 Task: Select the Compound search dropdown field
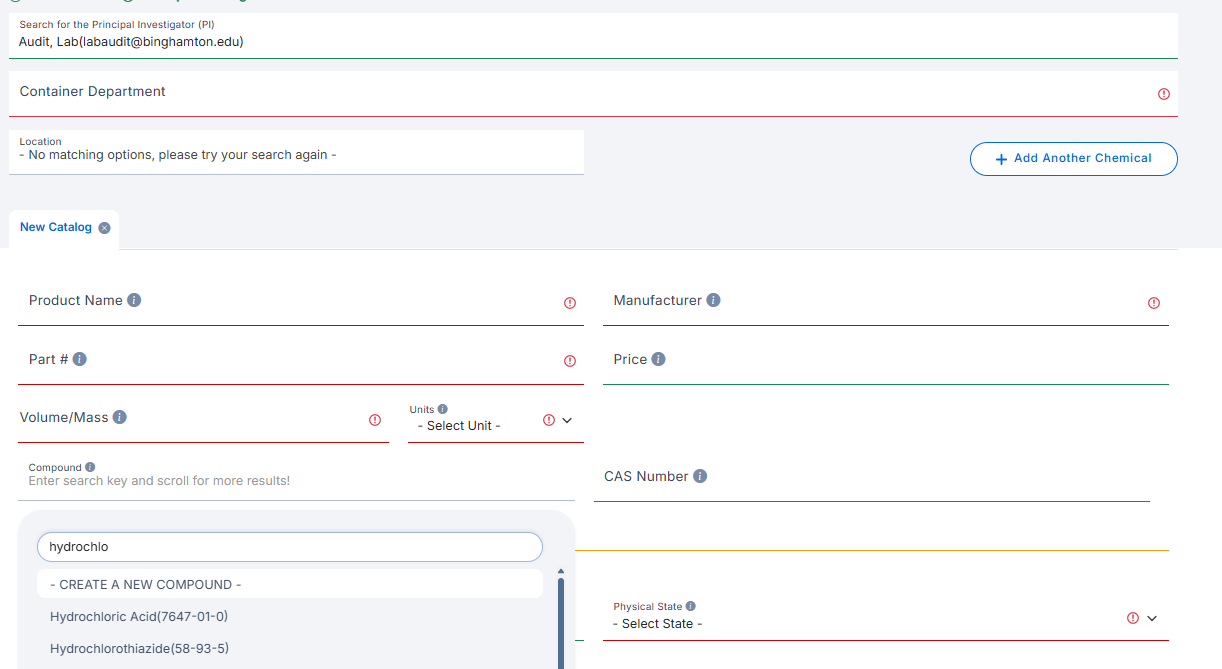tap(296, 480)
